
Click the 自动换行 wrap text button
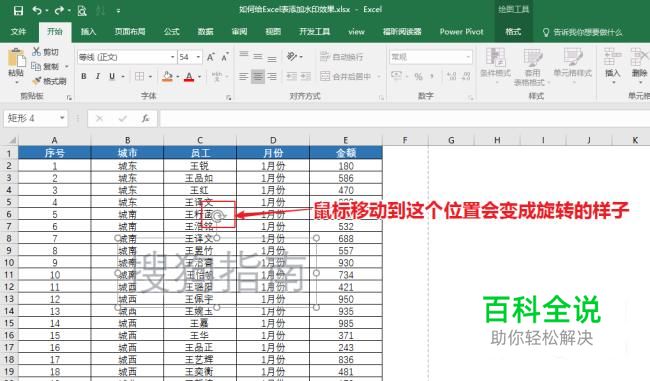342,57
